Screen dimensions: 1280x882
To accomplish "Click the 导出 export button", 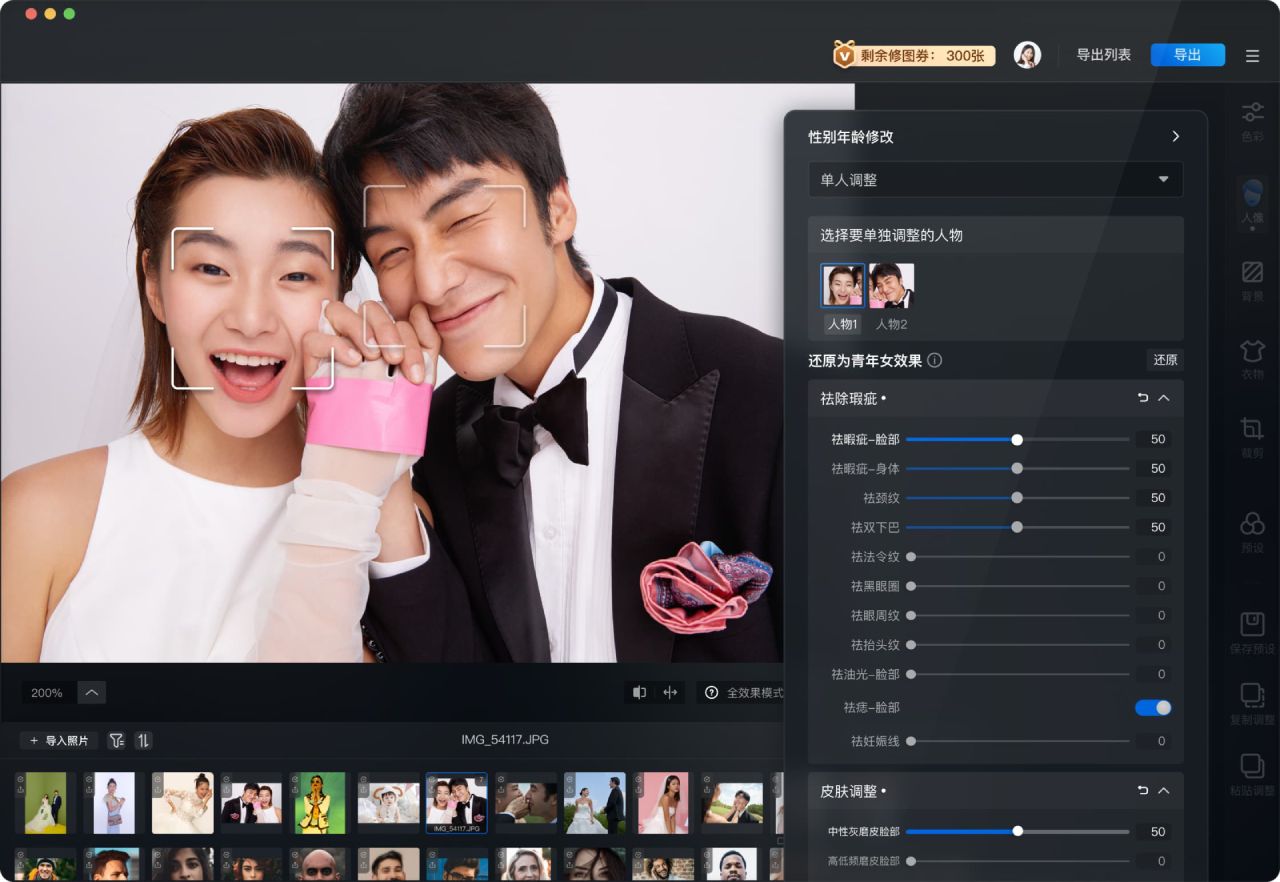I will pyautogui.click(x=1187, y=55).
